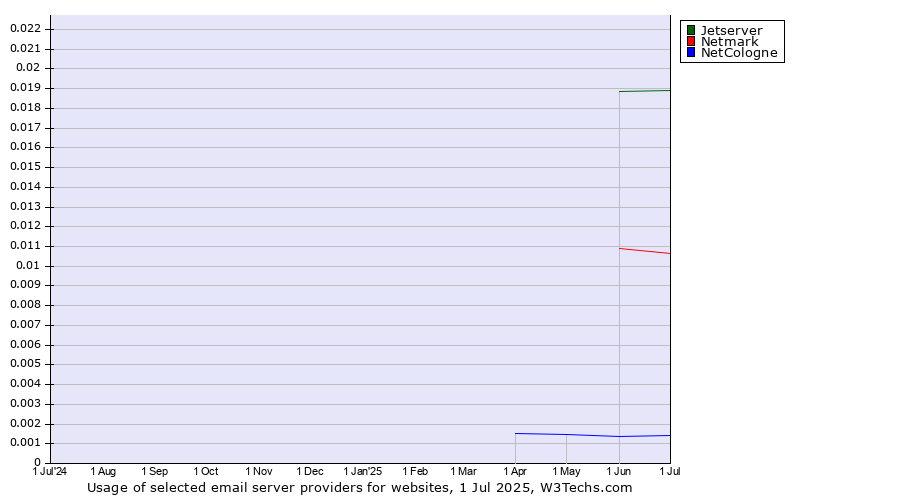The width and height of the screenshot is (900, 500).
Task: Click the 0.01 y-axis value
Action: tap(28, 265)
